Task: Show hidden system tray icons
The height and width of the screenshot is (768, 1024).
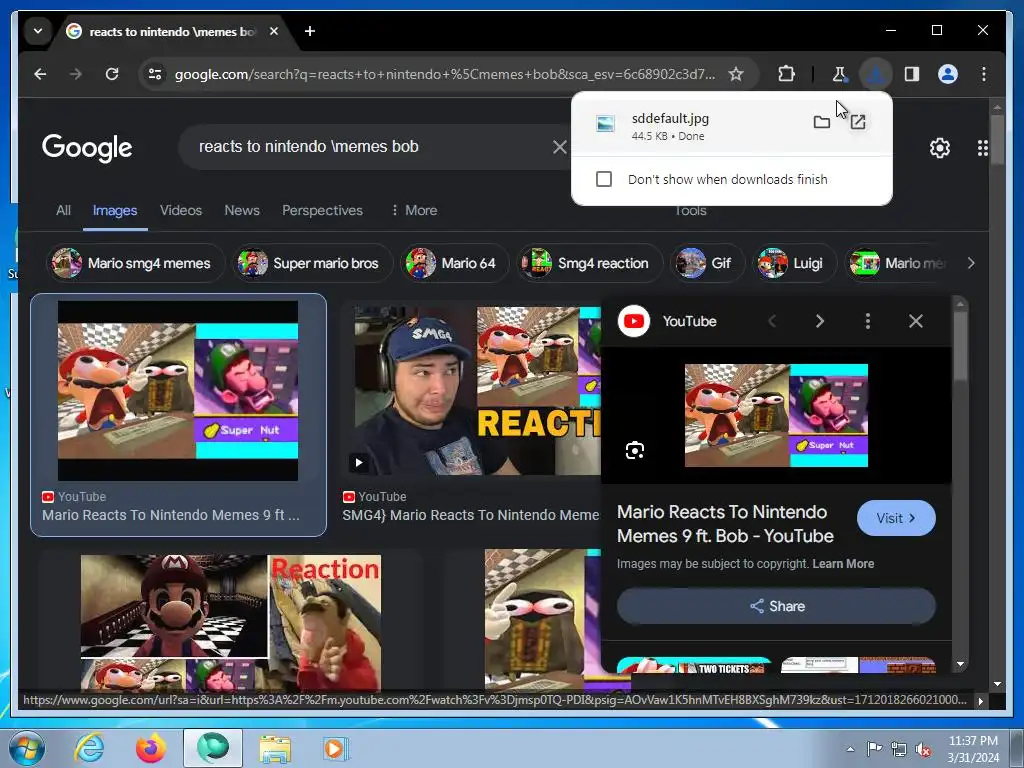Action: pos(850,749)
